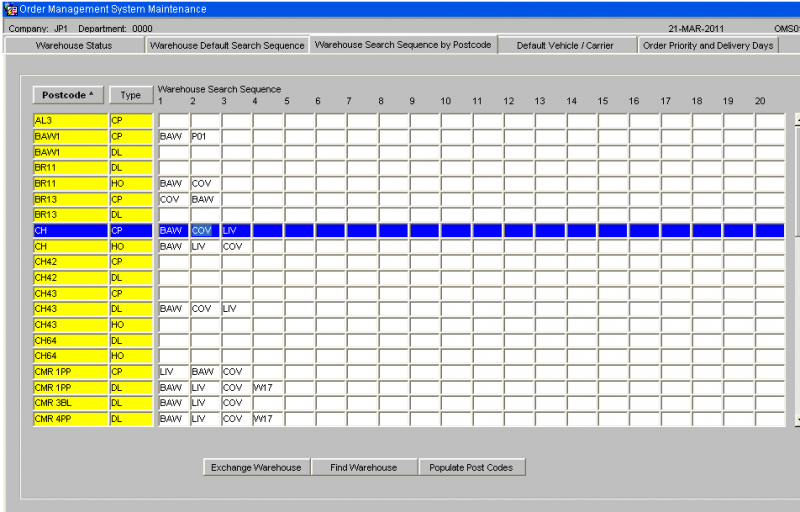Select CH43 postcode cell with type DL
The width and height of the screenshot is (800, 512).
click(70, 309)
